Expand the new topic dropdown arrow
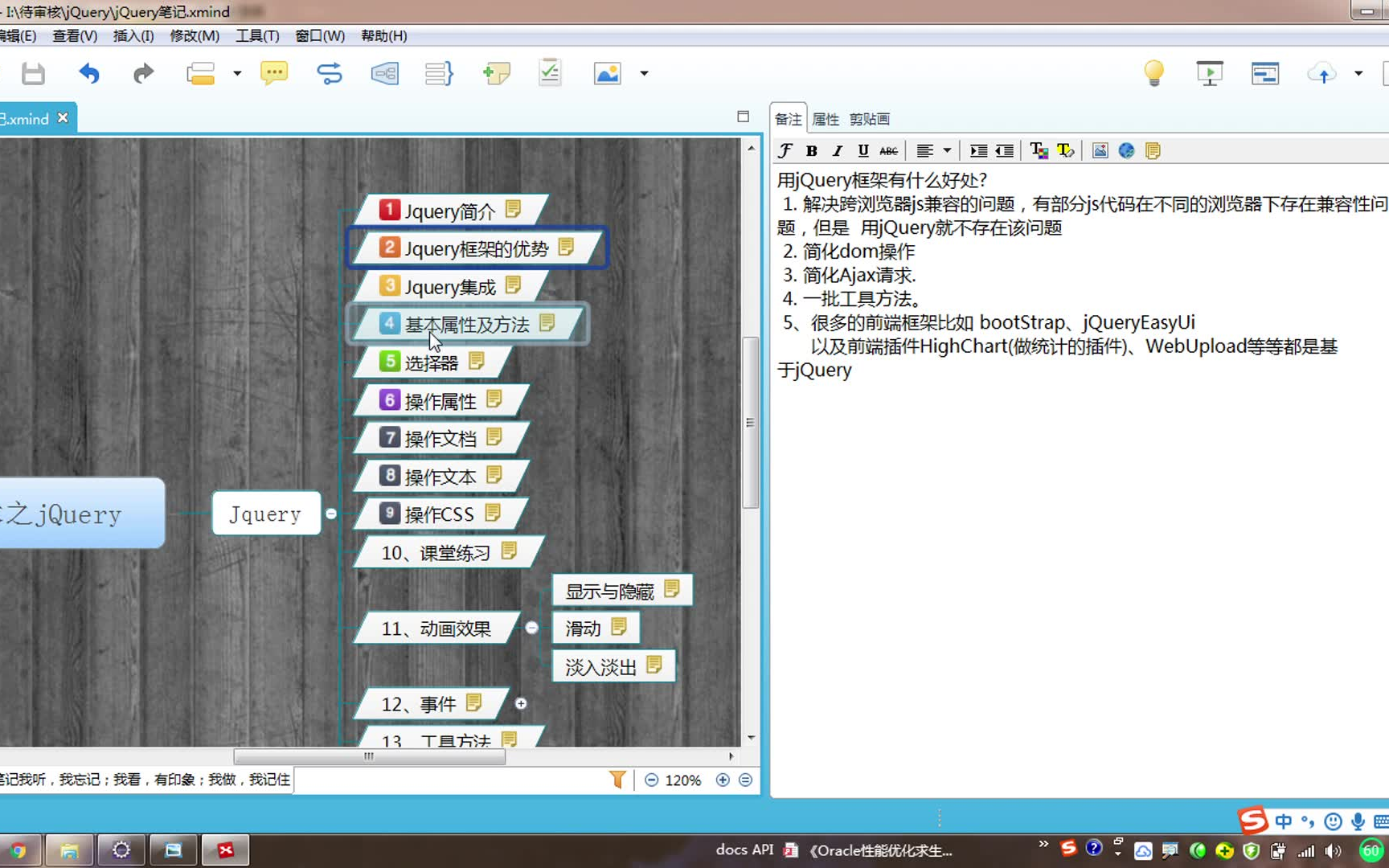This screenshot has height=868, width=1389. pos(237,73)
